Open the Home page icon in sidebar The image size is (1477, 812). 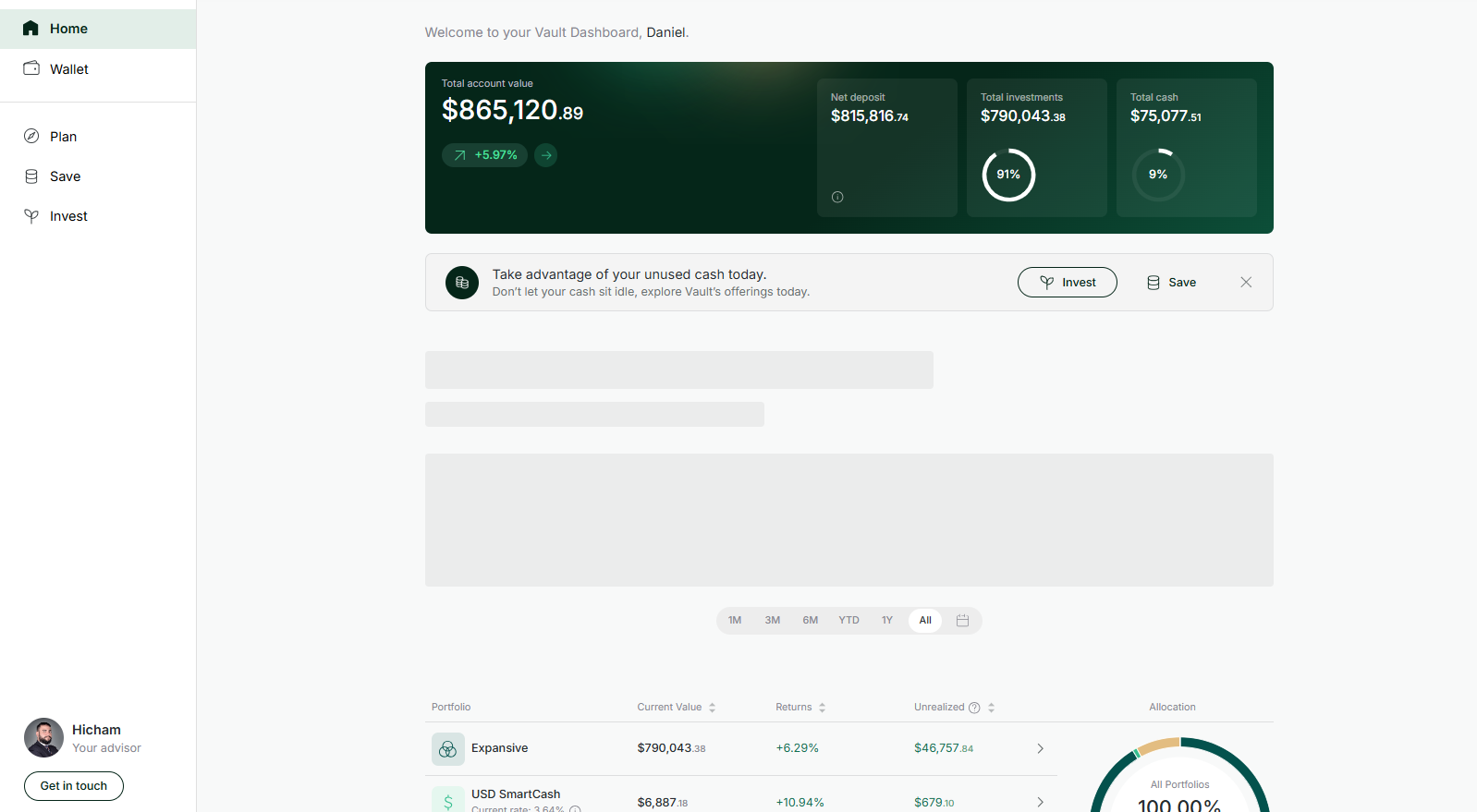(x=31, y=29)
